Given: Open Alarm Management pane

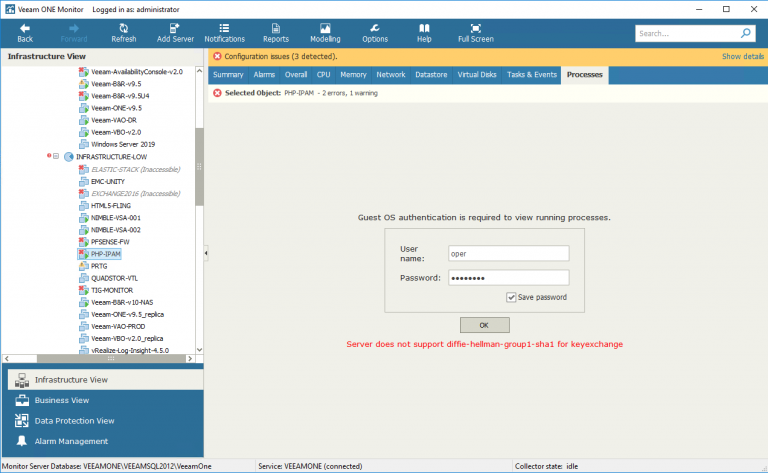Looking at the screenshot, I should 105,442.
